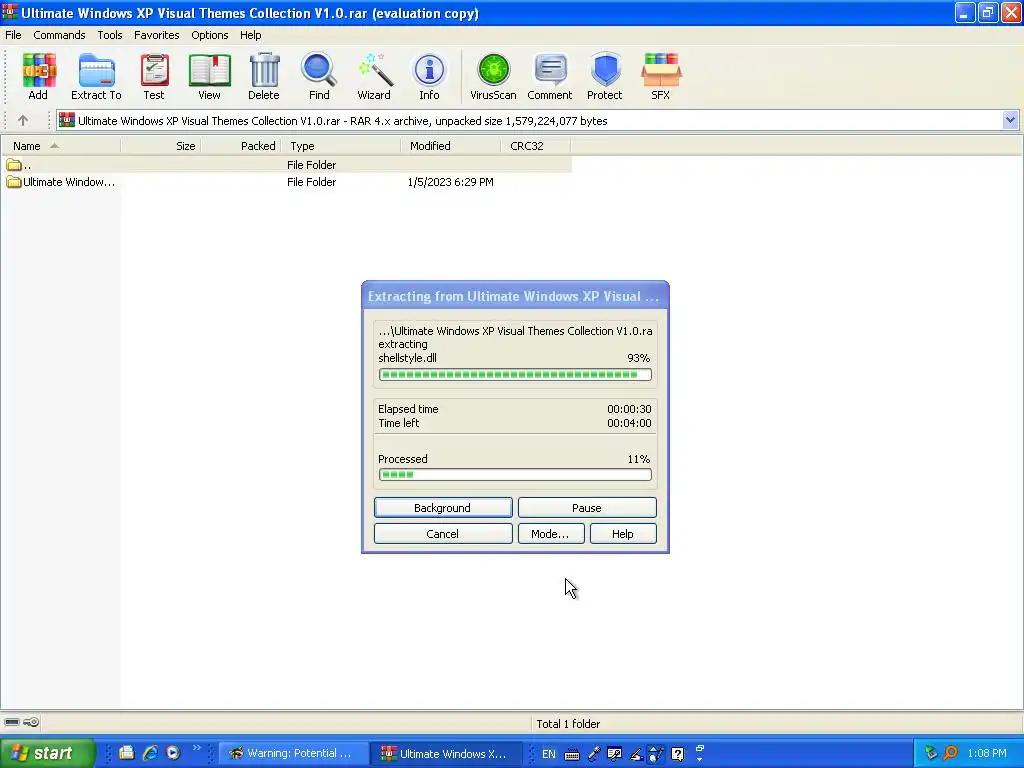Sort by the Size column header
Image resolution: width=1024 pixels, height=768 pixels.
[161, 146]
